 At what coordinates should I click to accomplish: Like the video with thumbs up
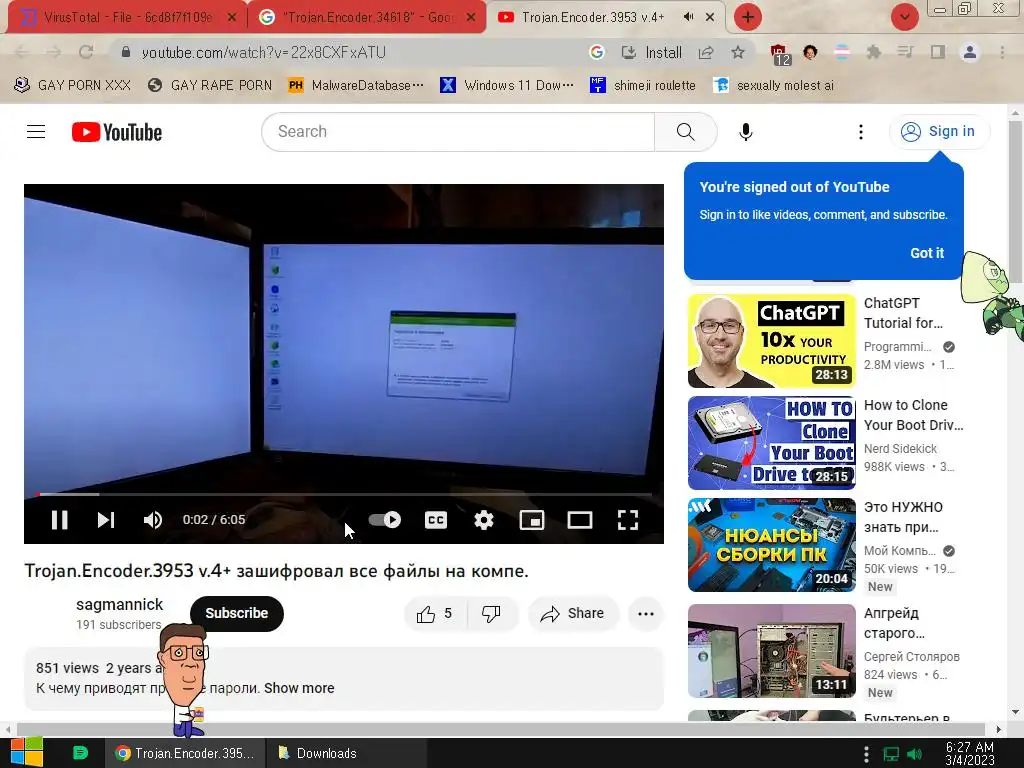[x=436, y=613]
